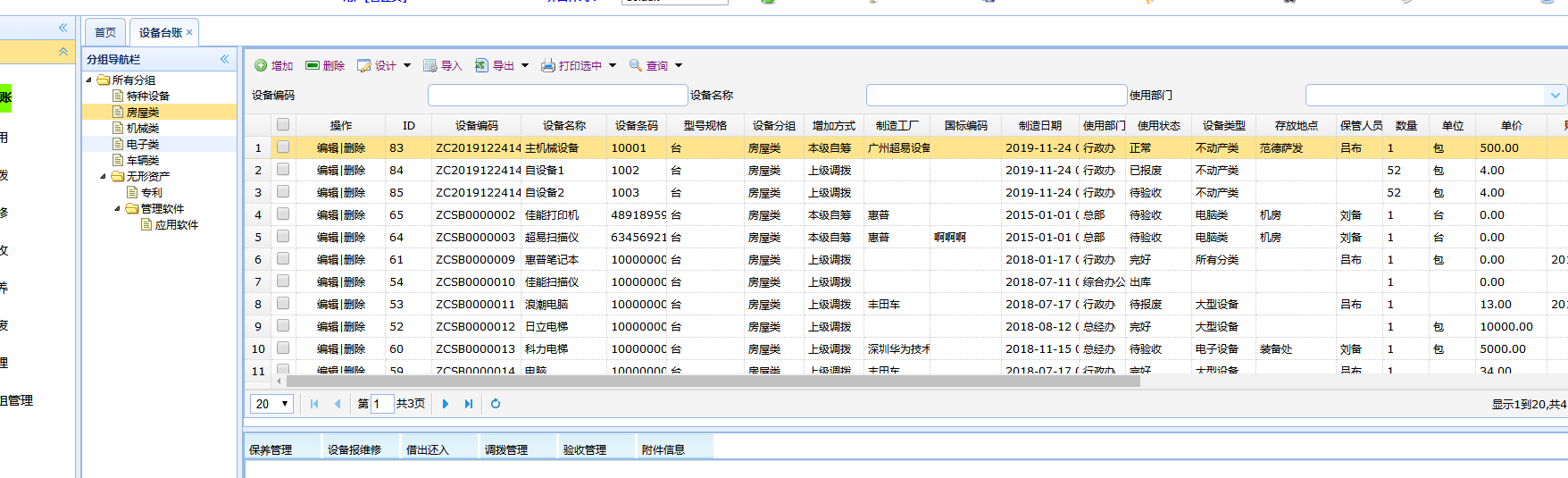This screenshot has width=1568, height=478.
Task: Open the page size dropdown showing 20
Action: tap(271, 404)
